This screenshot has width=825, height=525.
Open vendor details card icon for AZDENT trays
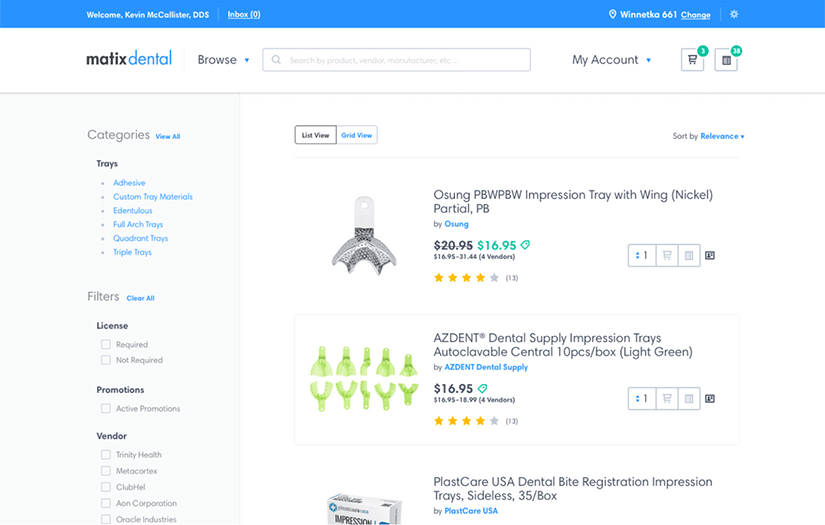tap(710, 399)
